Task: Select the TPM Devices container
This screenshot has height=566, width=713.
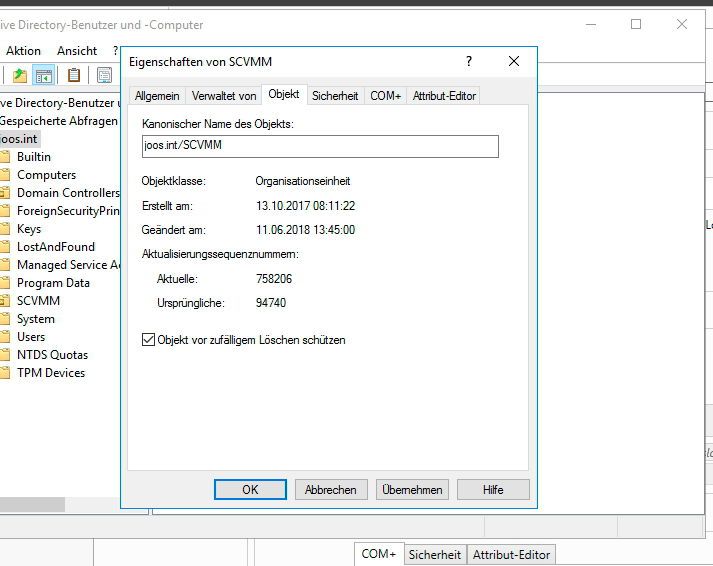Action: pyautogui.click(x=51, y=373)
